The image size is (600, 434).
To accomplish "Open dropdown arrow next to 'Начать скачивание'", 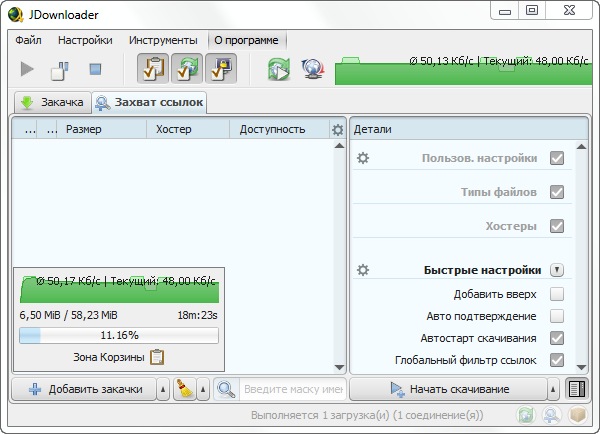I will tap(552, 389).
